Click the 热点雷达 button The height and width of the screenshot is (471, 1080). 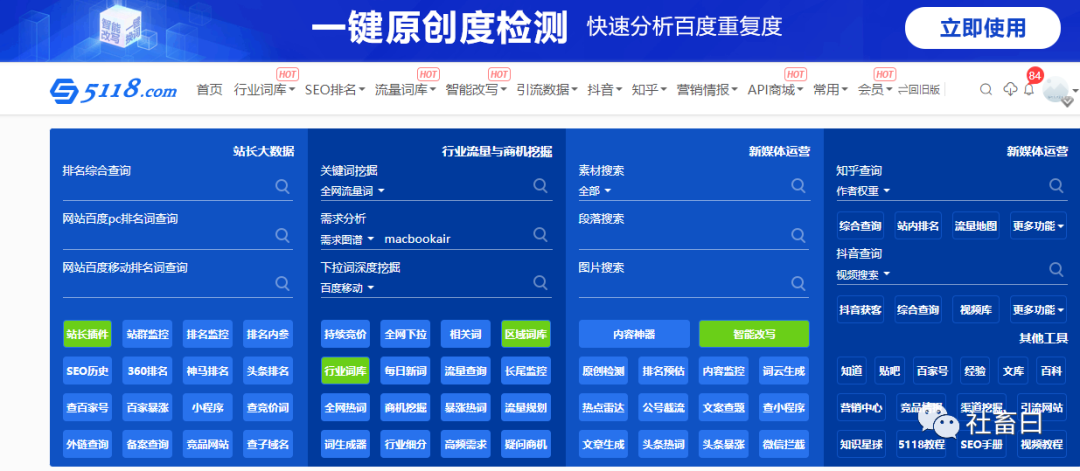pos(603,408)
